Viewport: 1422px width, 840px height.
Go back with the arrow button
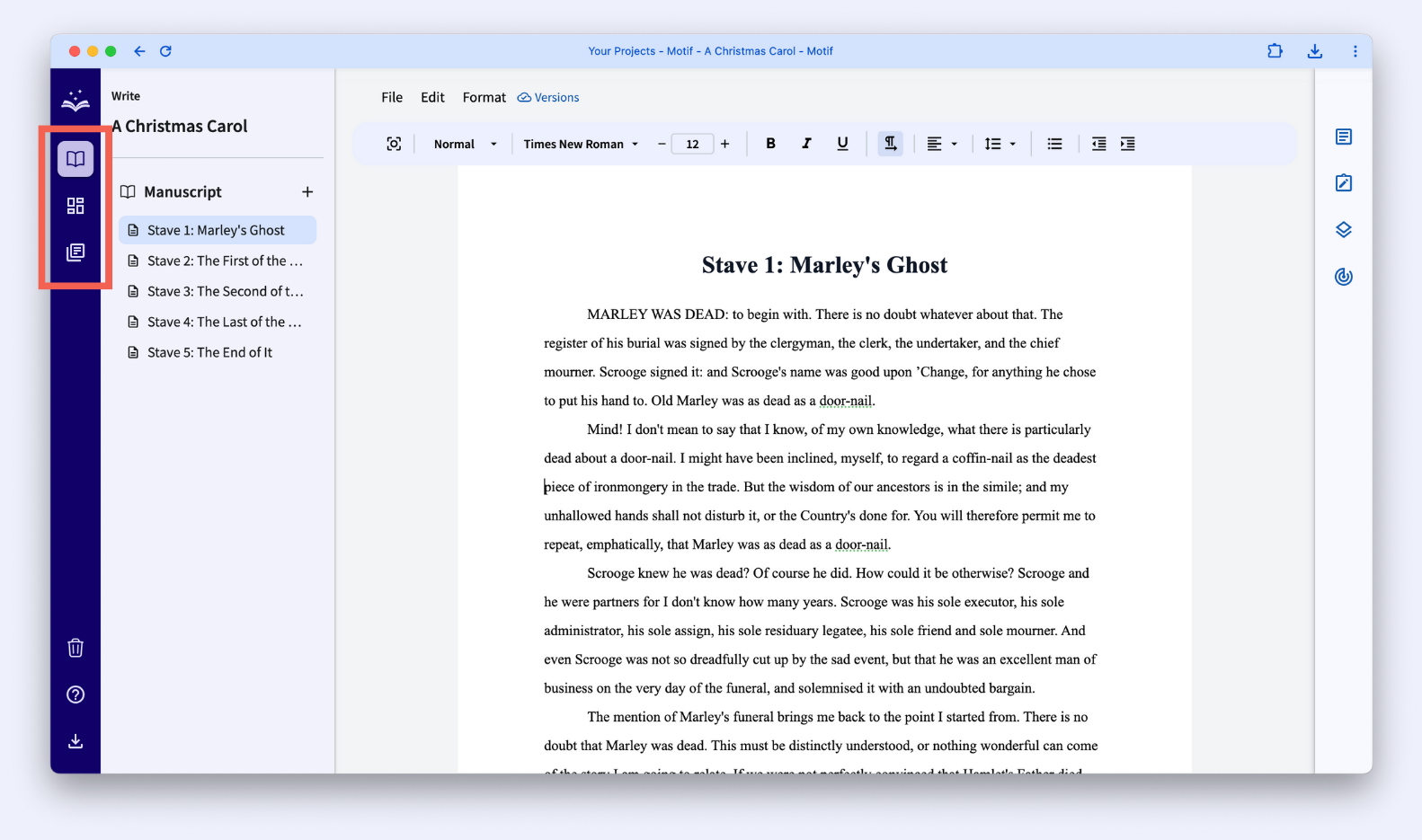click(x=139, y=51)
